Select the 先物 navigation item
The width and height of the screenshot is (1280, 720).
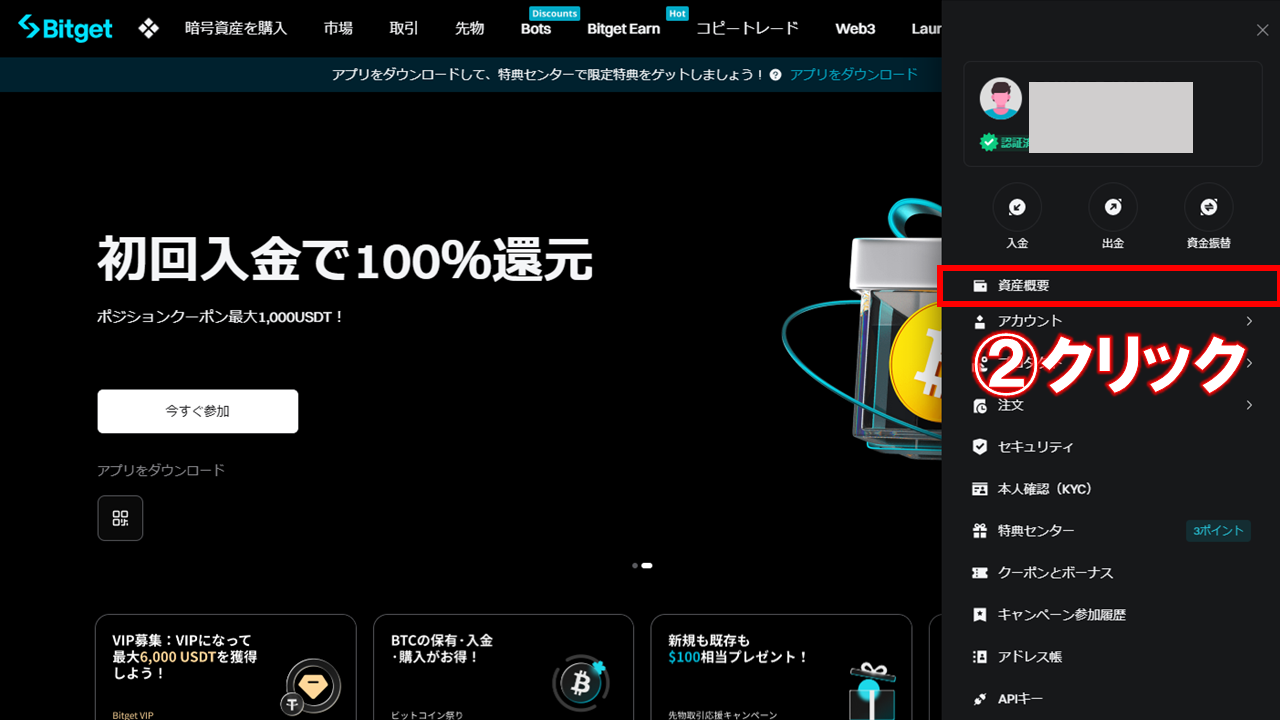469,28
